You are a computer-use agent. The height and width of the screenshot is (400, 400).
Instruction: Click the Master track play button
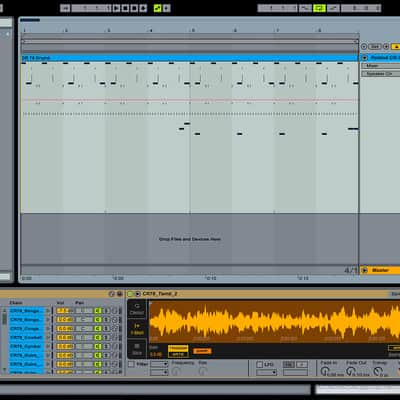tap(364, 270)
